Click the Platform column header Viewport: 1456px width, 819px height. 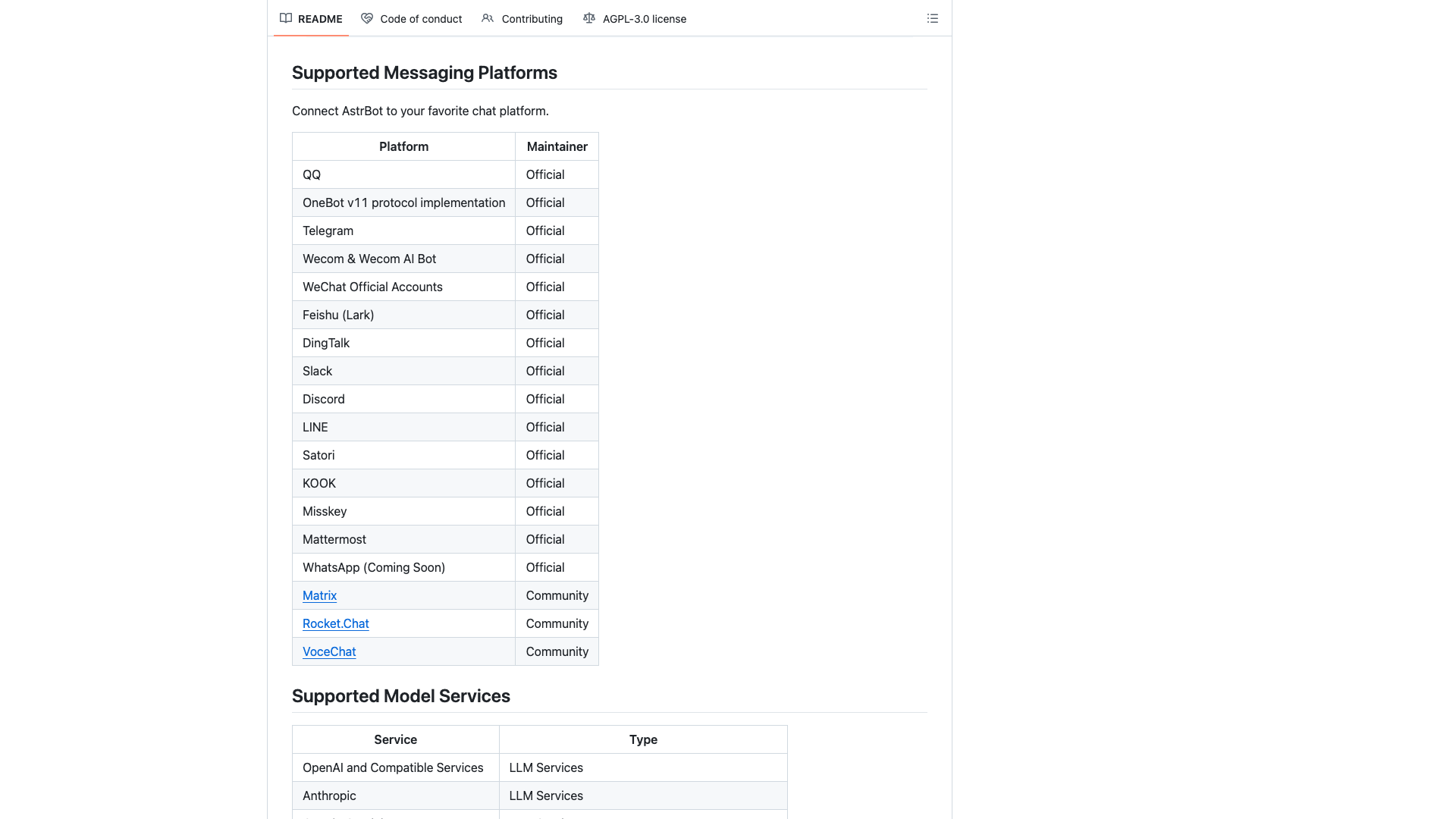(x=403, y=146)
